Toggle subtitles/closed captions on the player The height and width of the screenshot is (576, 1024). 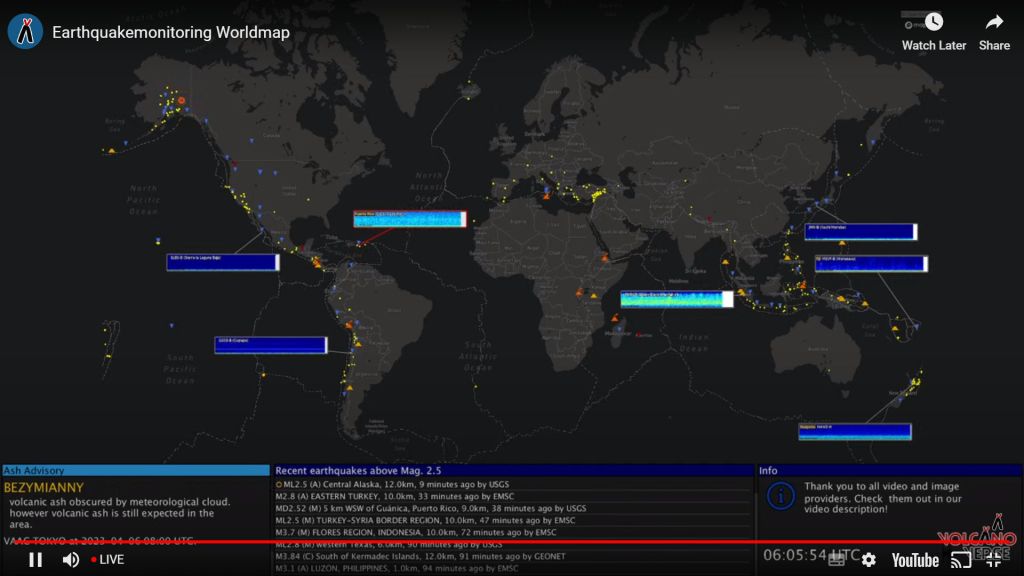click(835, 559)
